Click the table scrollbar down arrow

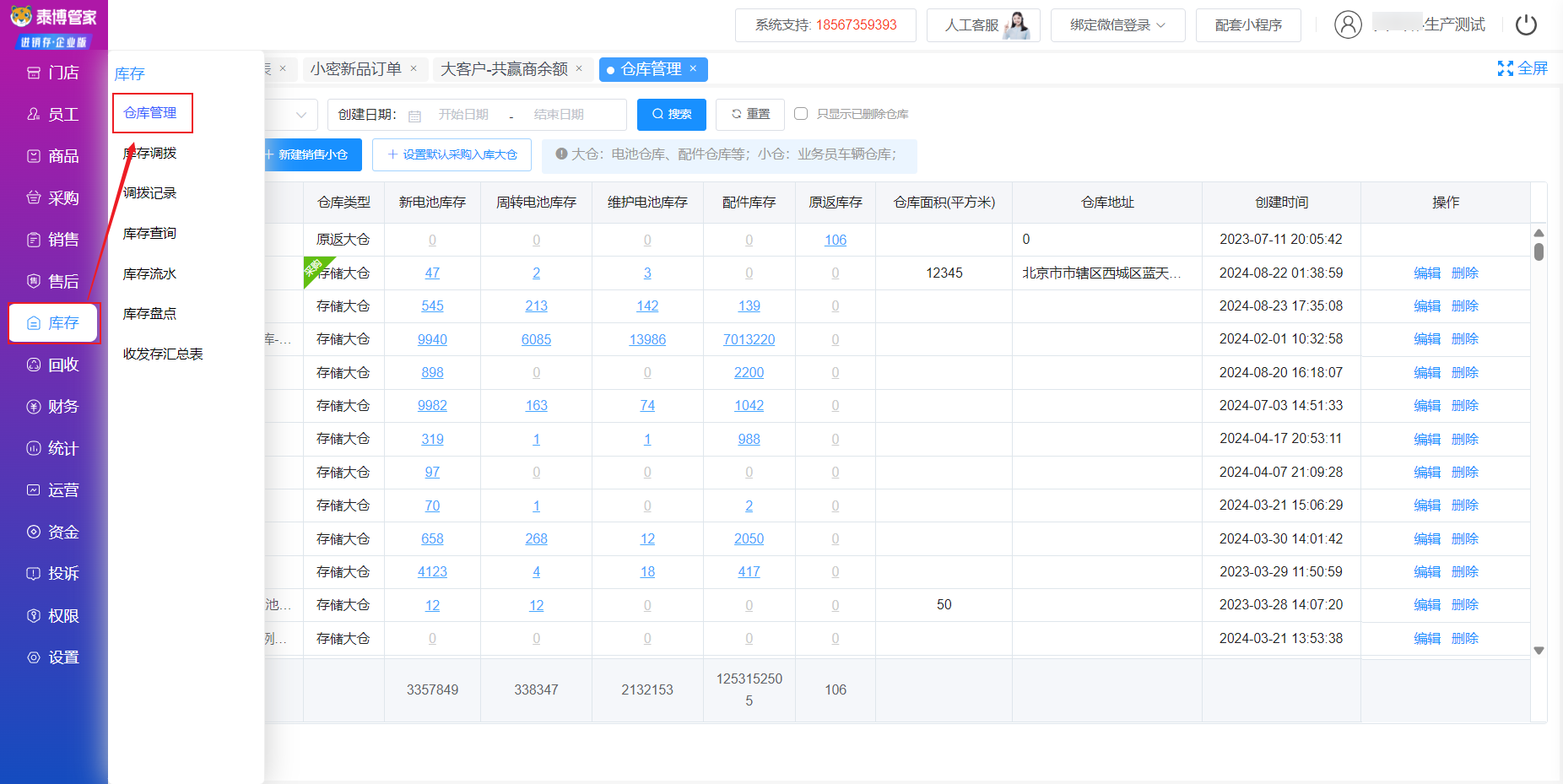(1539, 650)
